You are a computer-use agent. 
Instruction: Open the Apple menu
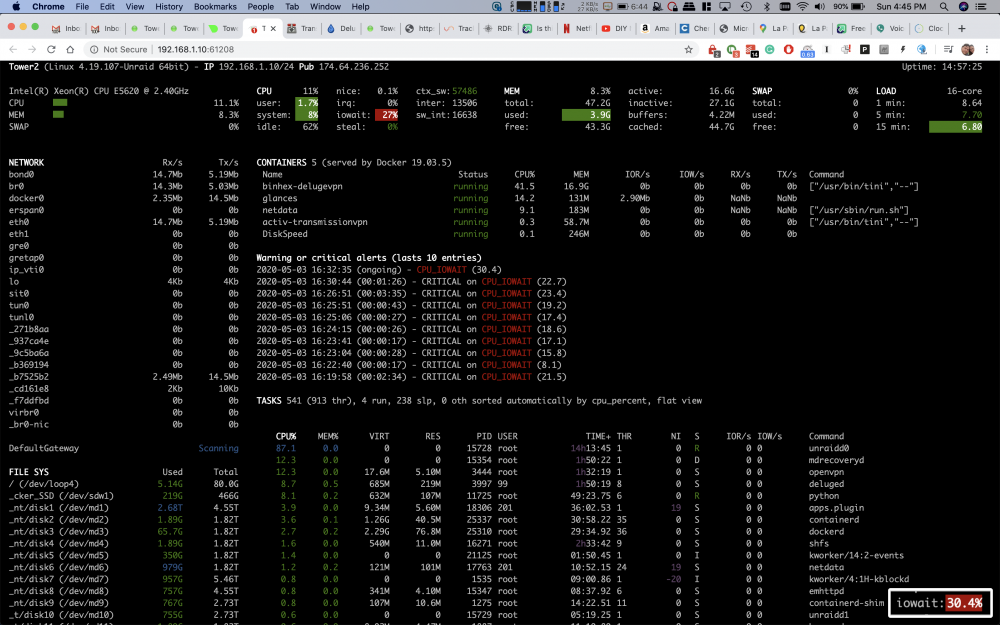pos(16,6)
